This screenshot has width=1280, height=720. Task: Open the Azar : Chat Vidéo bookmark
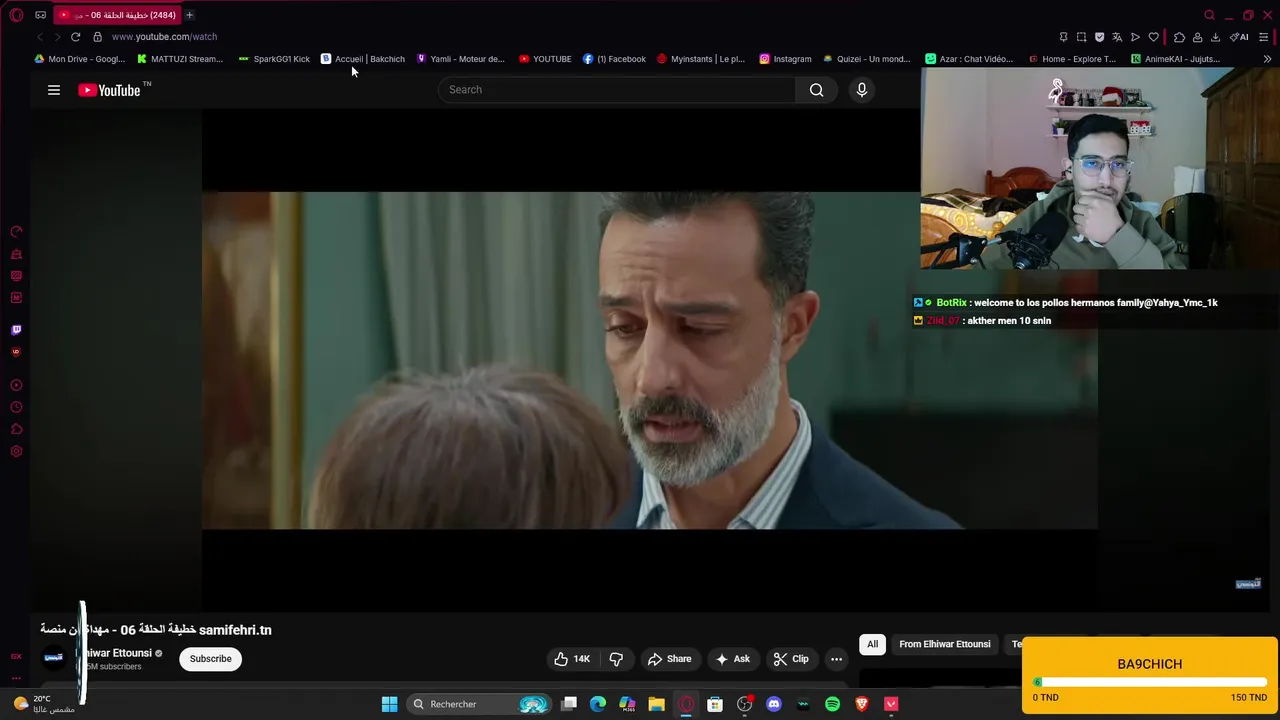pos(969,59)
